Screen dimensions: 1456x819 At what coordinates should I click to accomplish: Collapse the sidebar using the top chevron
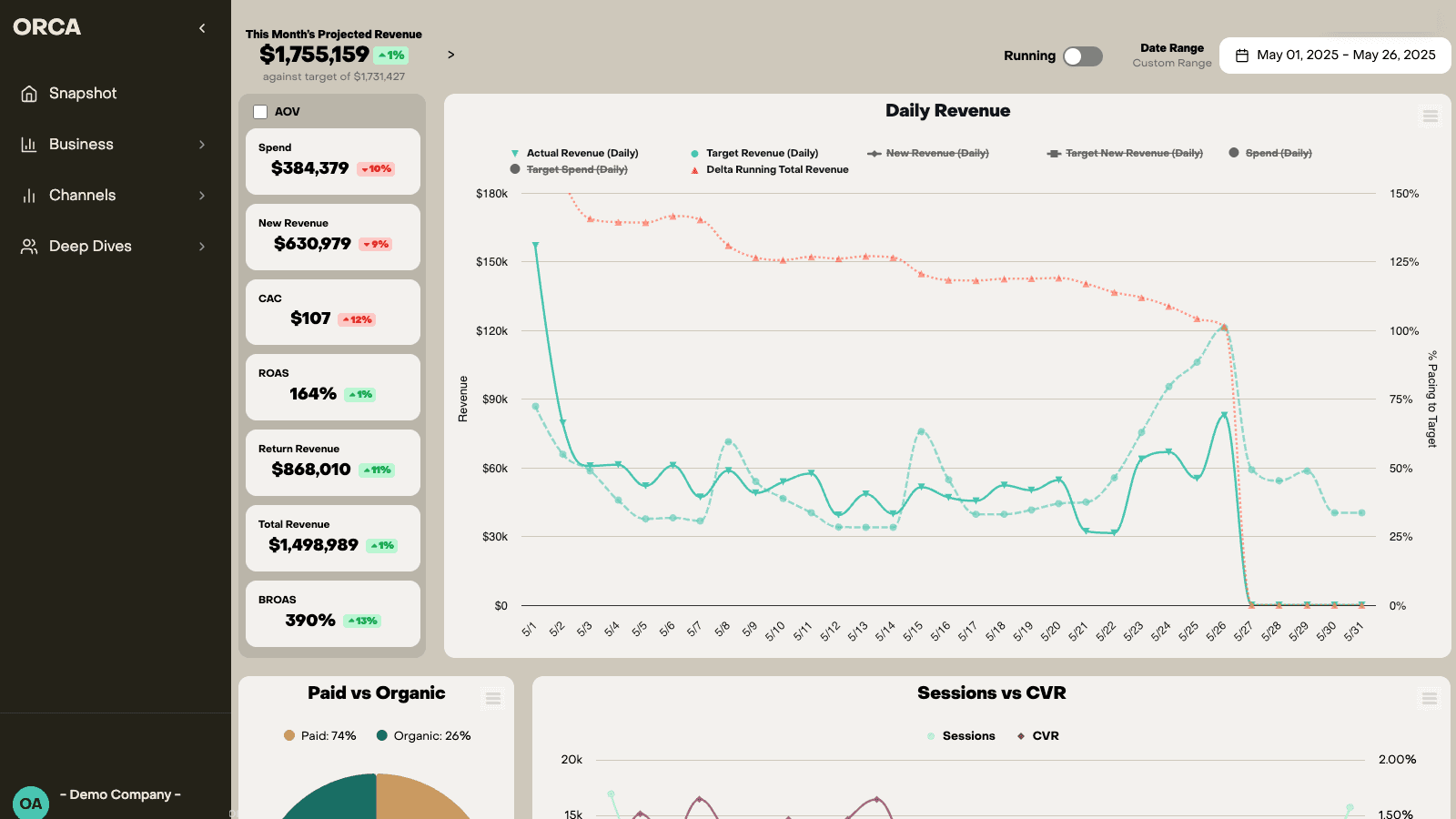coord(201,27)
